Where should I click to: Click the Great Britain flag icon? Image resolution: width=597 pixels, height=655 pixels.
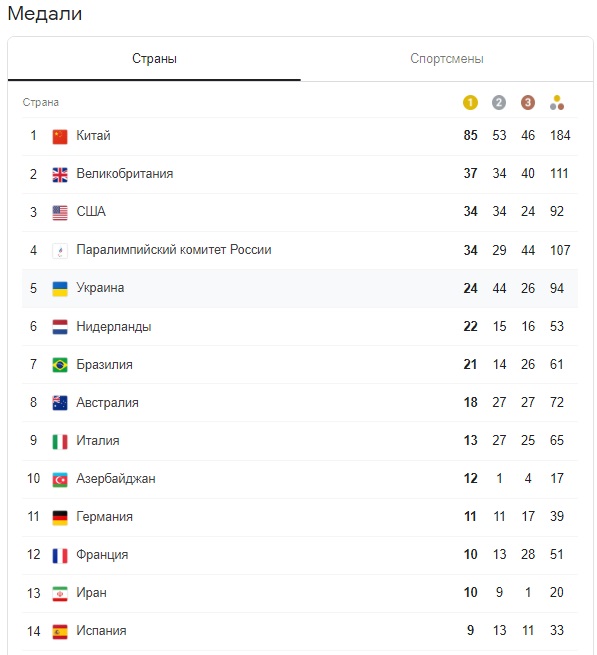click(x=60, y=174)
